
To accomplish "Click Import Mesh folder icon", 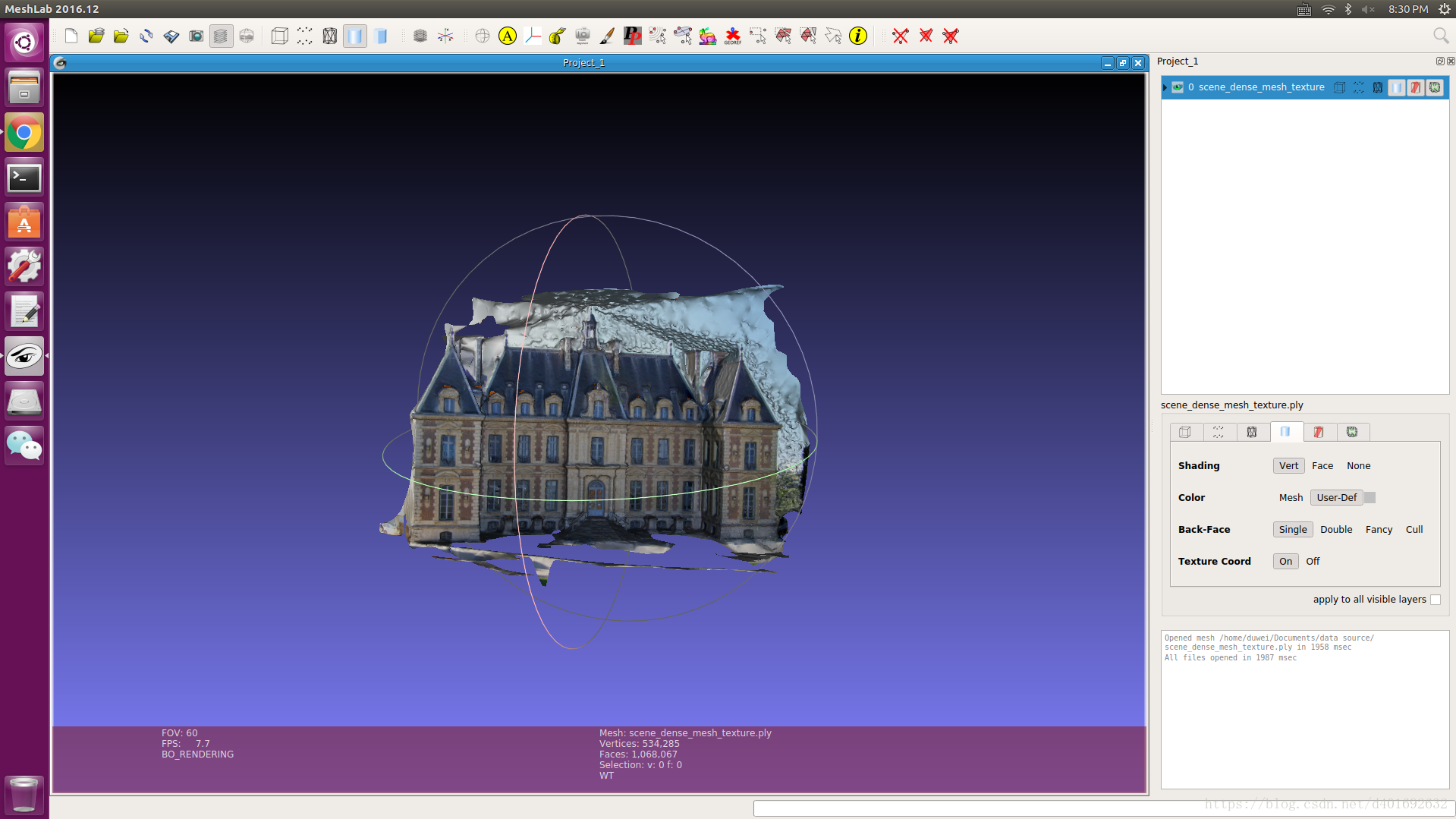I will (x=121, y=36).
